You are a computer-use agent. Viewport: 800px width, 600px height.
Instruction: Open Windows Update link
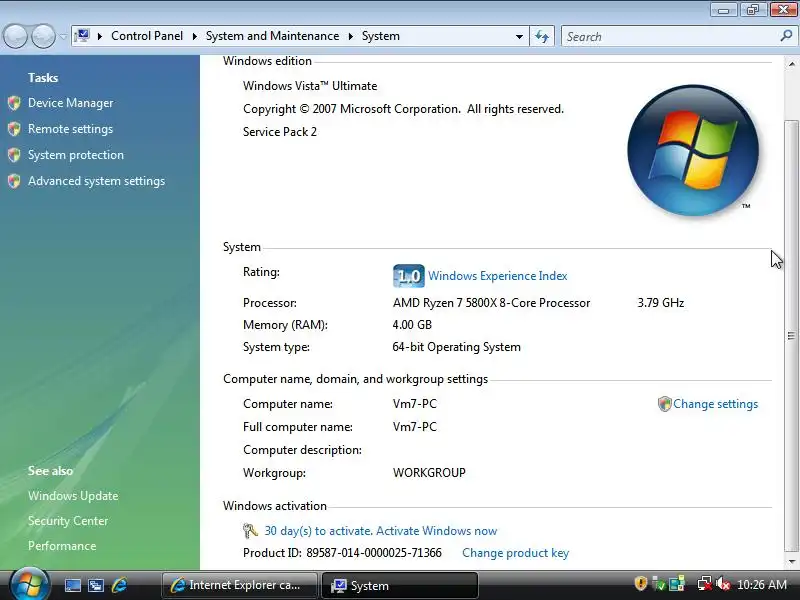73,496
